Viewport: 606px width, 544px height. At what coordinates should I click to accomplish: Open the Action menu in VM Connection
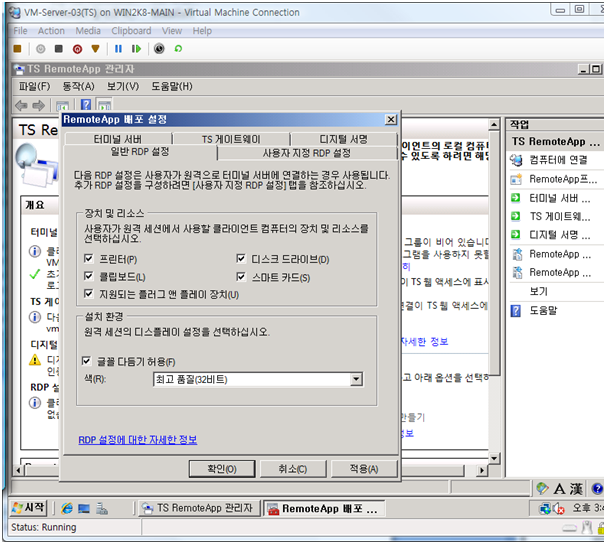[51, 31]
